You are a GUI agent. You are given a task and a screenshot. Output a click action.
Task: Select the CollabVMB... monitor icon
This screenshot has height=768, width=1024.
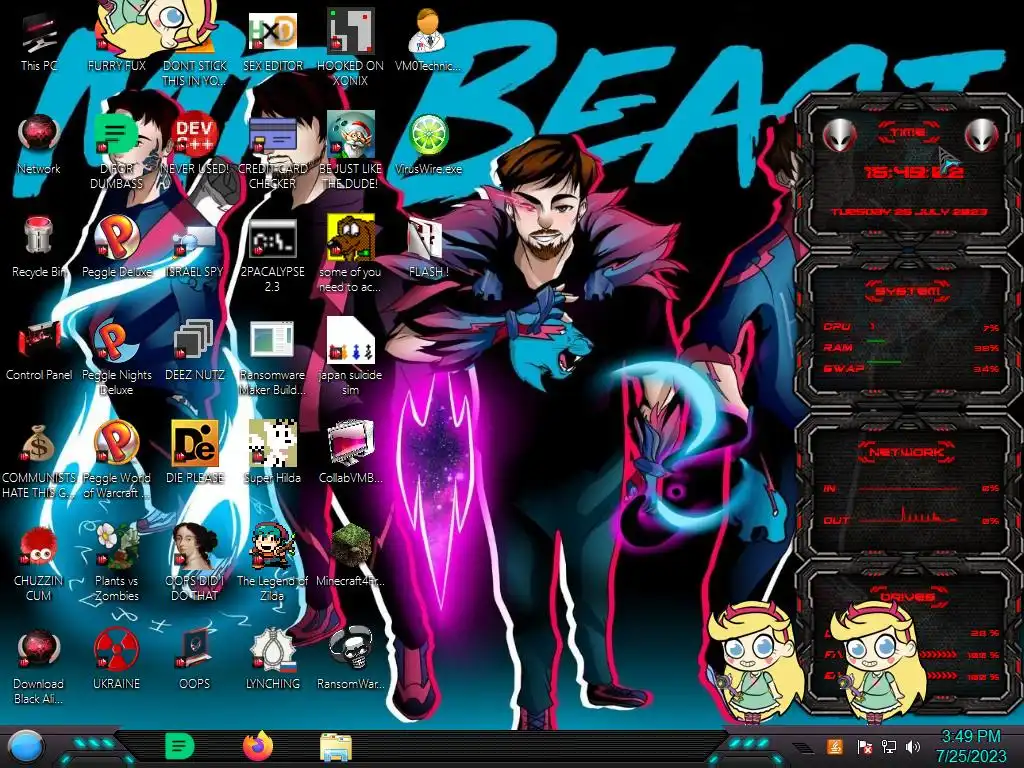pyautogui.click(x=350, y=453)
